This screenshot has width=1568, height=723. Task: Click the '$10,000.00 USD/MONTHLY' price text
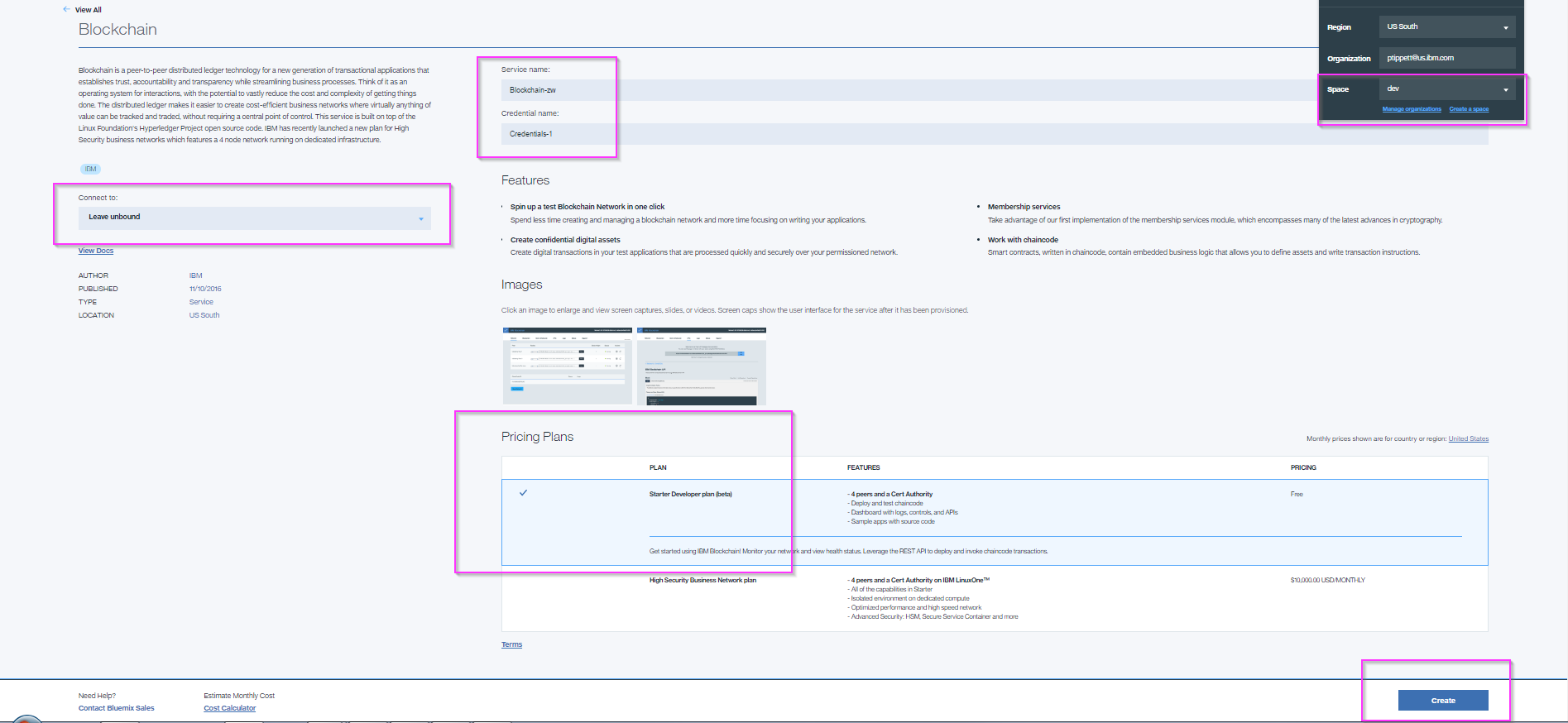pos(1327,580)
